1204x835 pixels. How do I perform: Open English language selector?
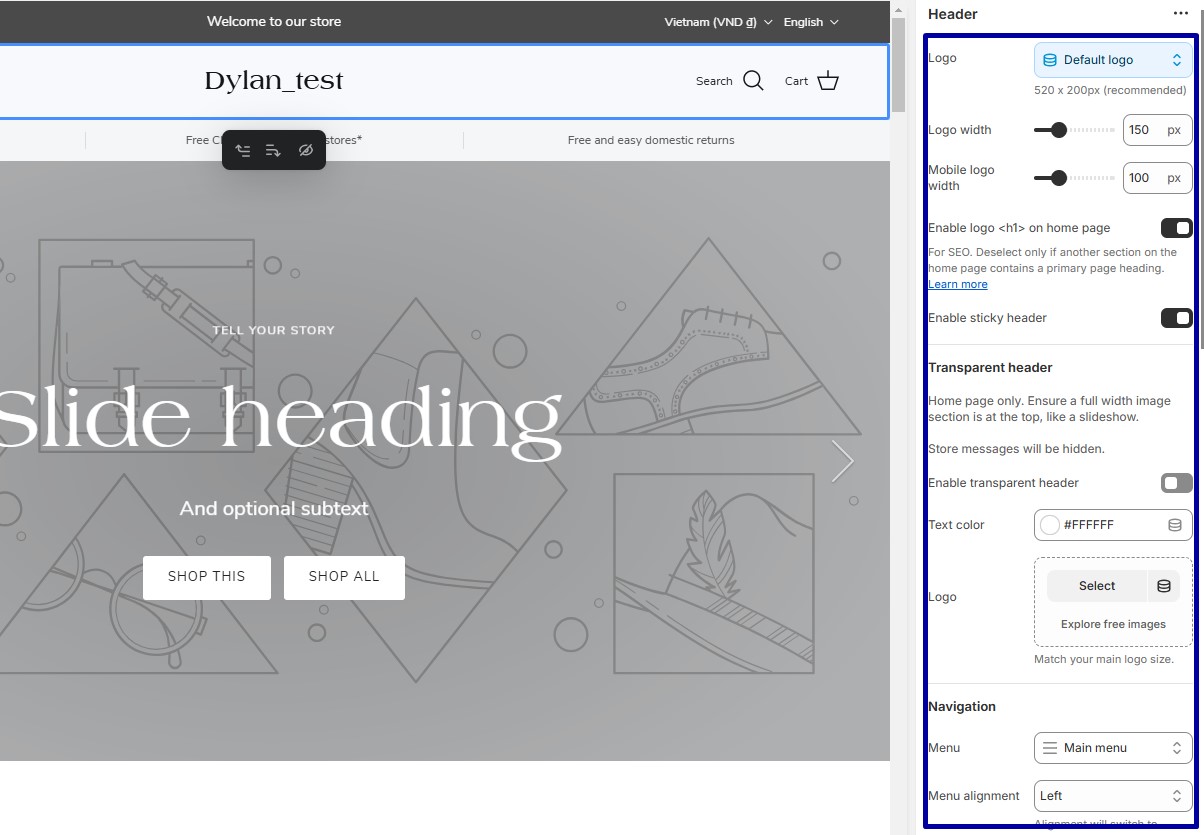coord(811,22)
